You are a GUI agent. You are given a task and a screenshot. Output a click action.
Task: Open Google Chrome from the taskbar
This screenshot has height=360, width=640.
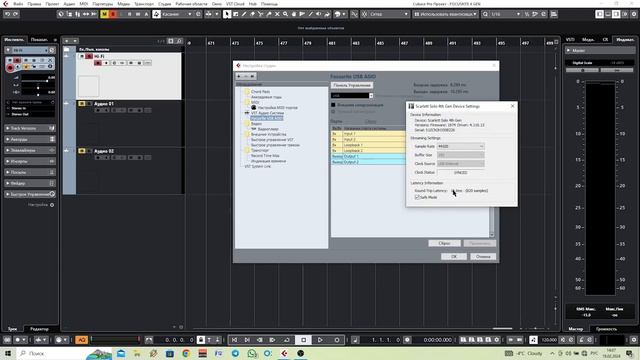186,353
